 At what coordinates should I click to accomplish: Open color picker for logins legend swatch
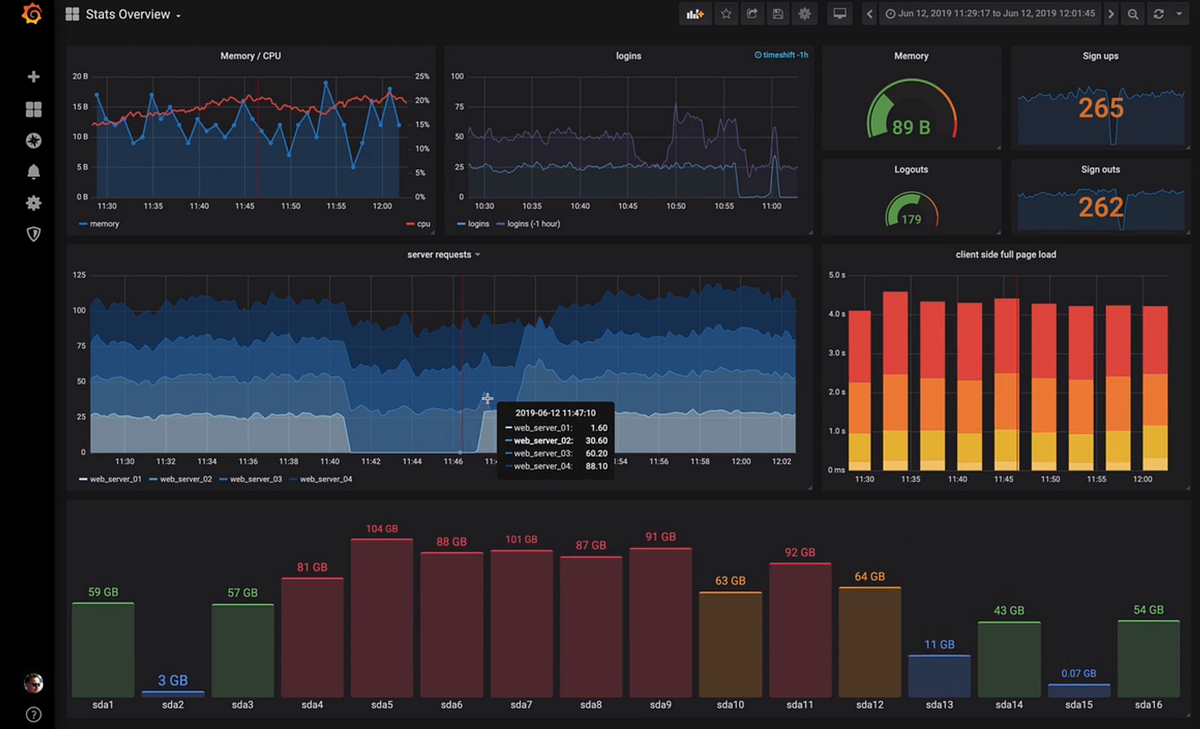point(463,223)
